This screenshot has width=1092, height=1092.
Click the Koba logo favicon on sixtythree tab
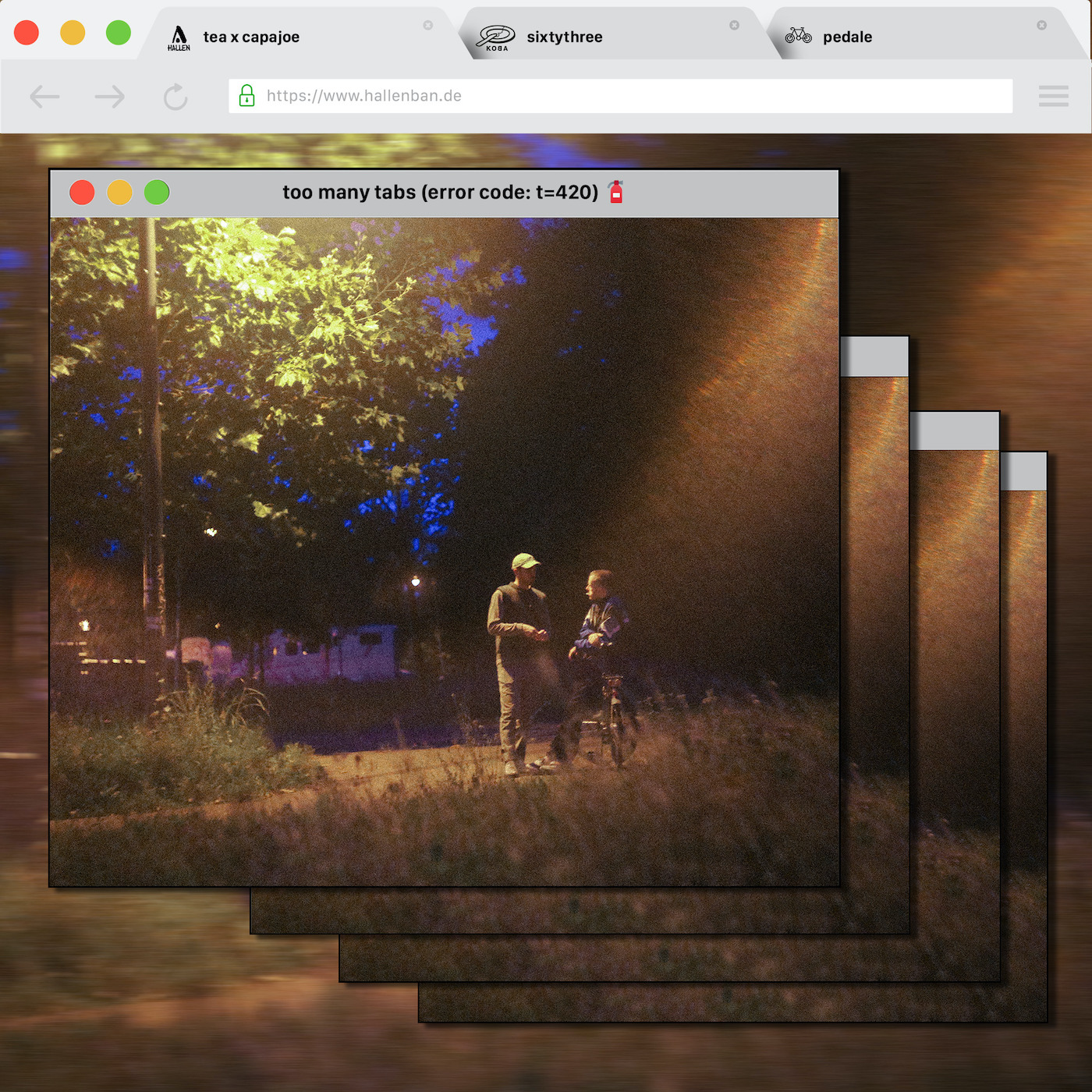[496, 37]
